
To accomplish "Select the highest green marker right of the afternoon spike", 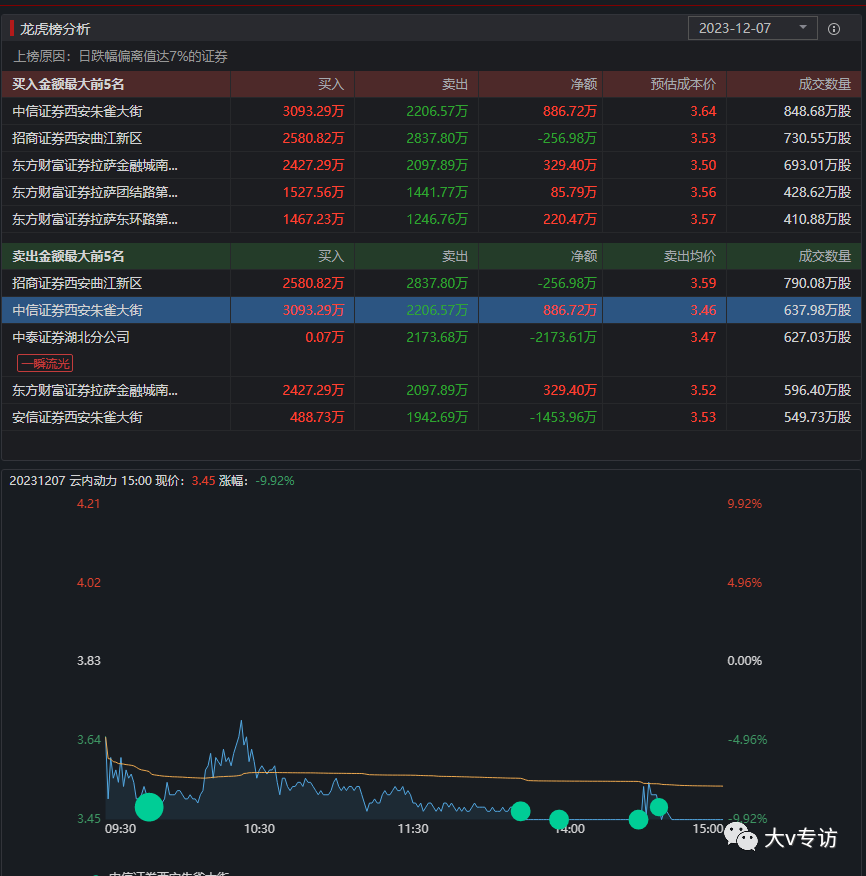I will pyautogui.click(x=659, y=807).
